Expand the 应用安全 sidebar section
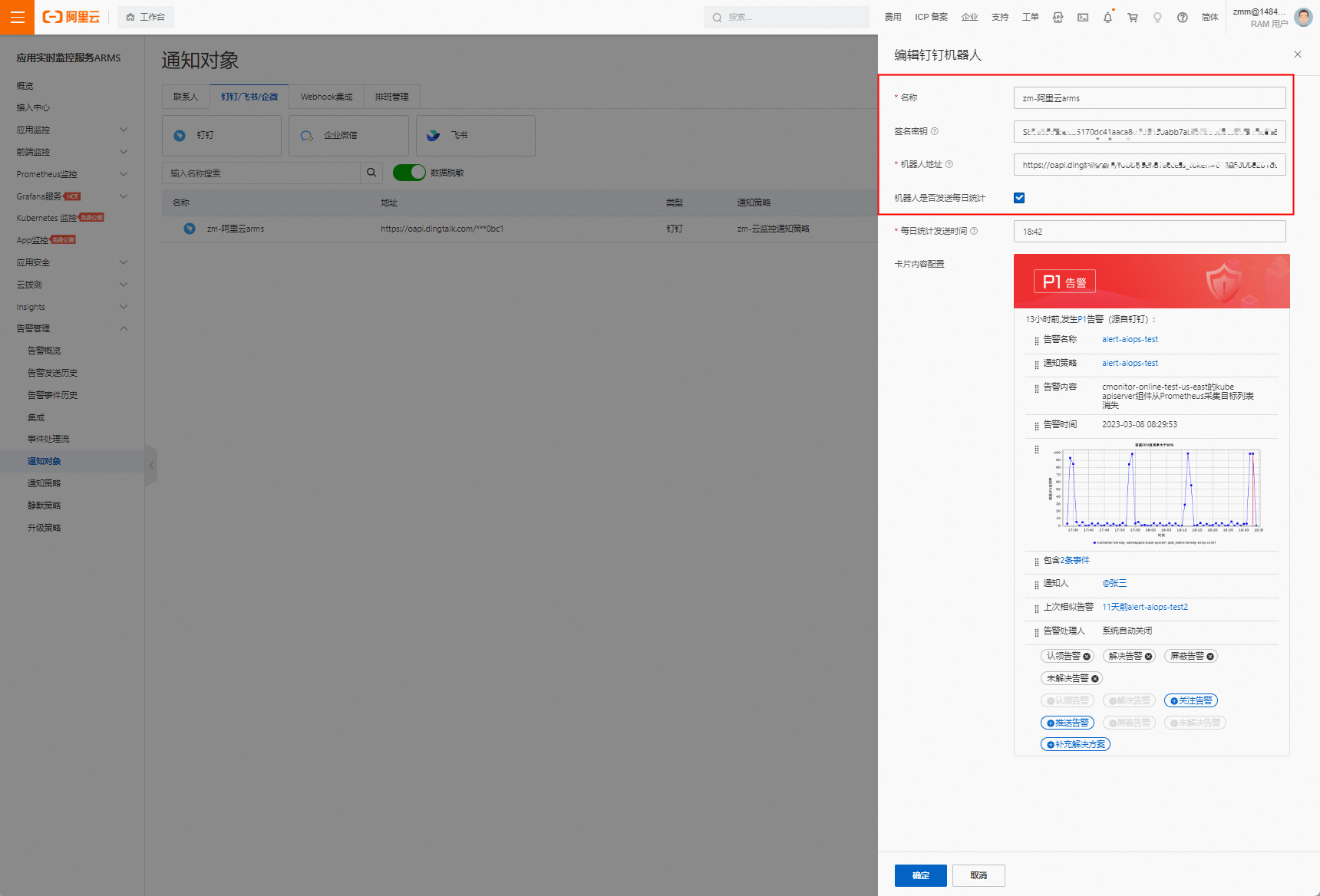Viewport: 1320px width, 896px height. pos(124,262)
